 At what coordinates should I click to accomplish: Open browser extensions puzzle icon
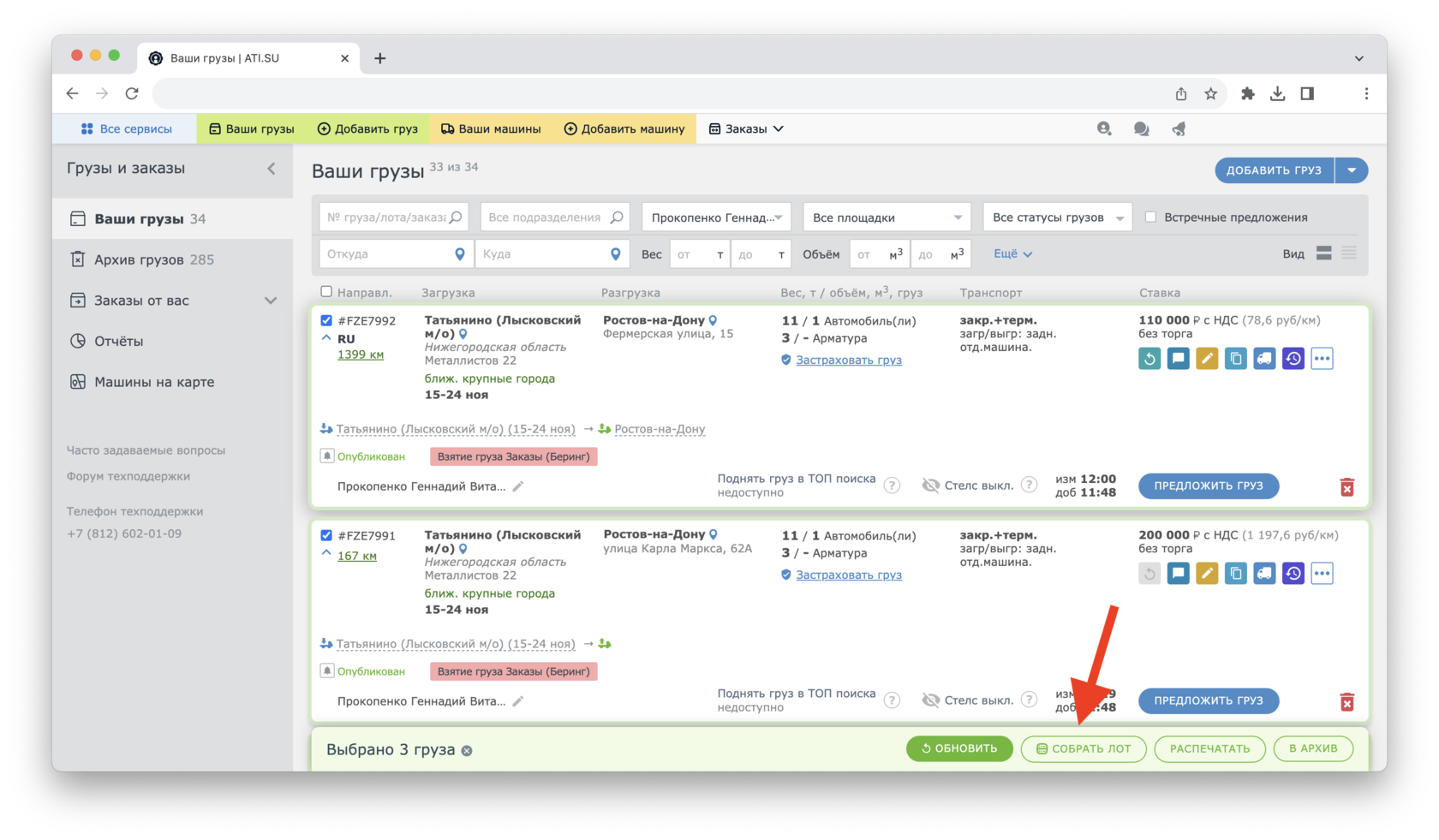(1247, 93)
